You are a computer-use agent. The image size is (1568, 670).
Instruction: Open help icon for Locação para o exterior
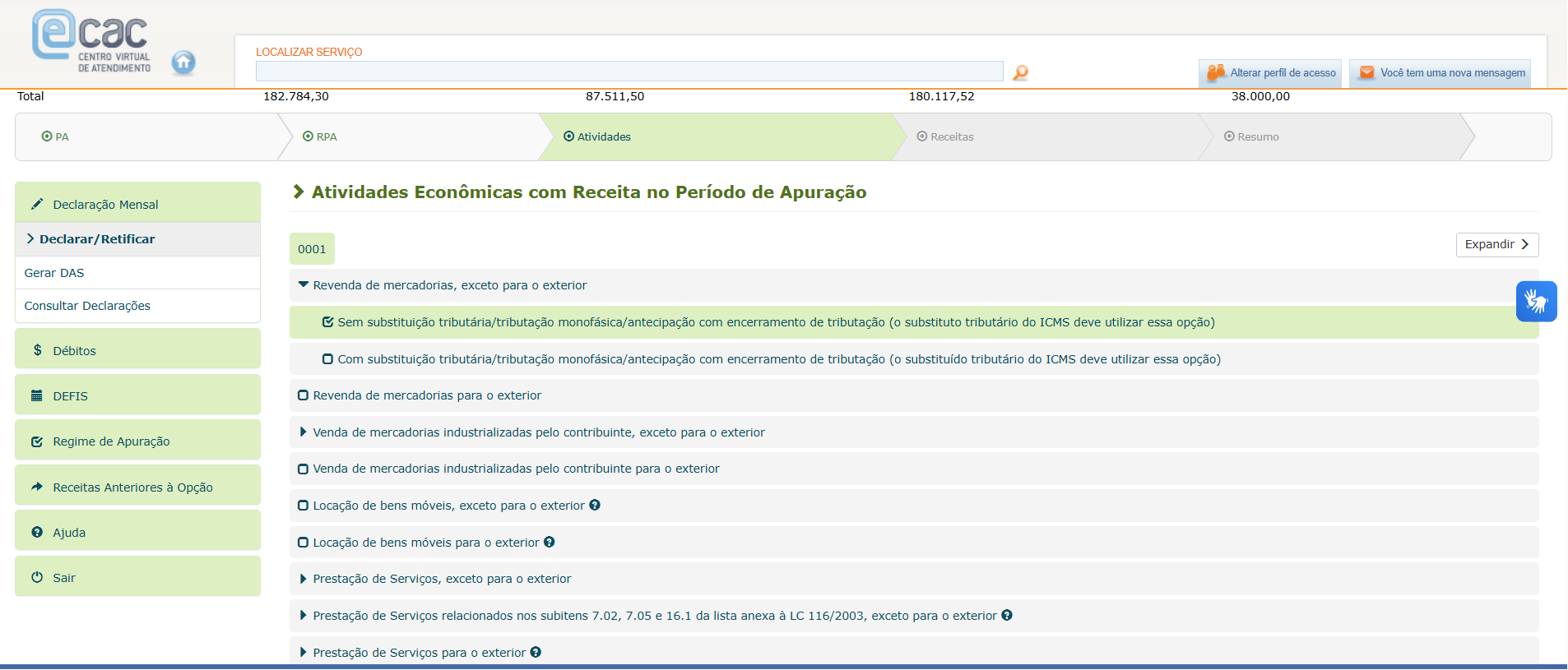(550, 542)
